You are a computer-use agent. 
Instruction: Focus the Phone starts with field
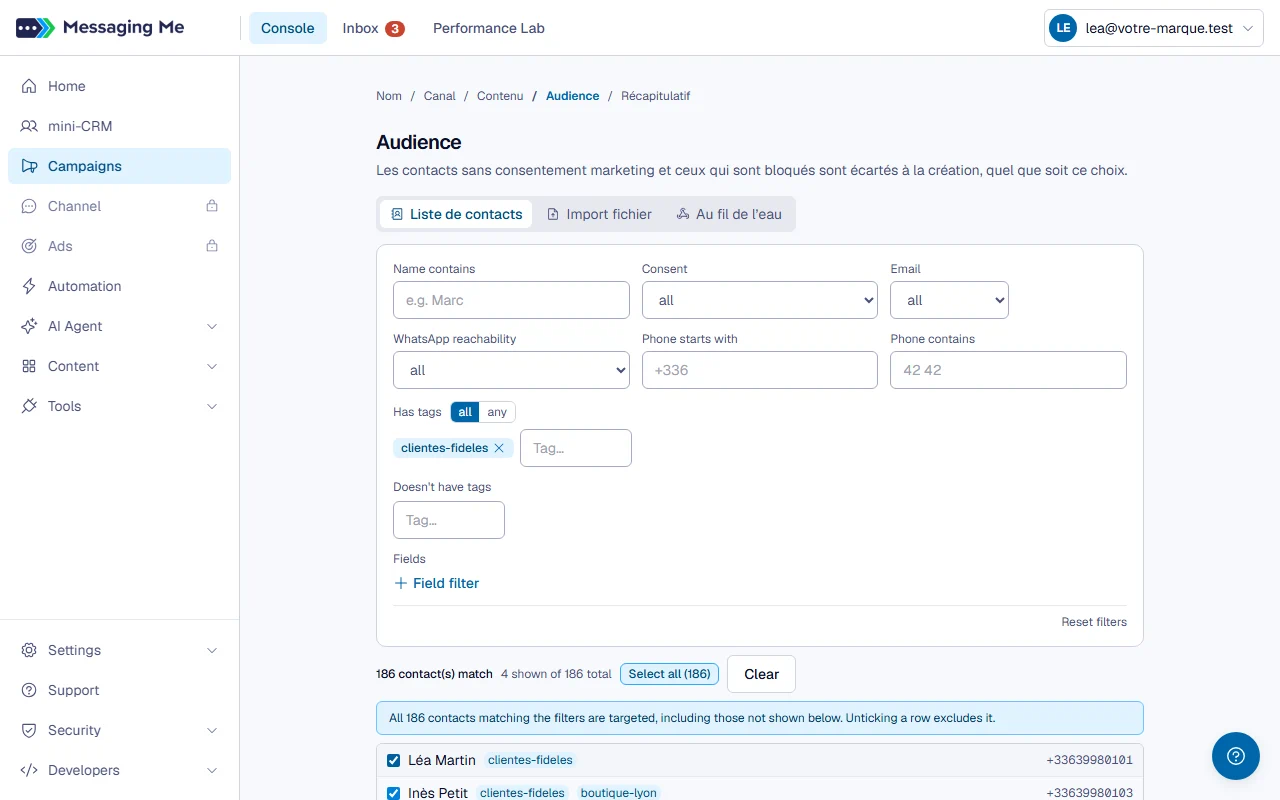coord(760,370)
